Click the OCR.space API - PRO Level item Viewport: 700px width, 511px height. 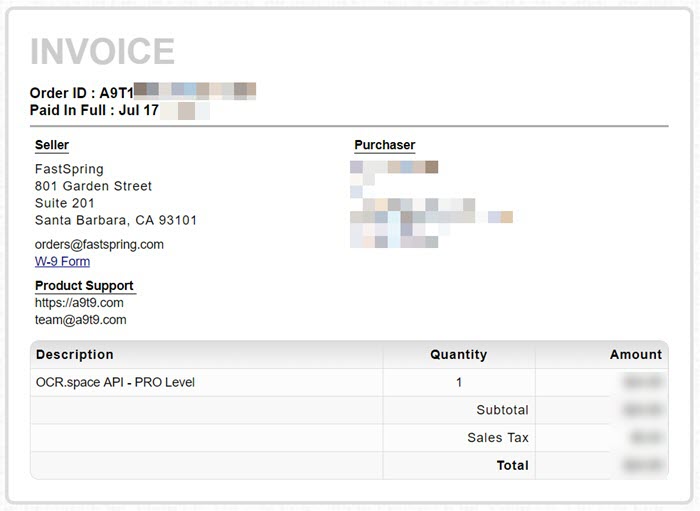point(115,382)
